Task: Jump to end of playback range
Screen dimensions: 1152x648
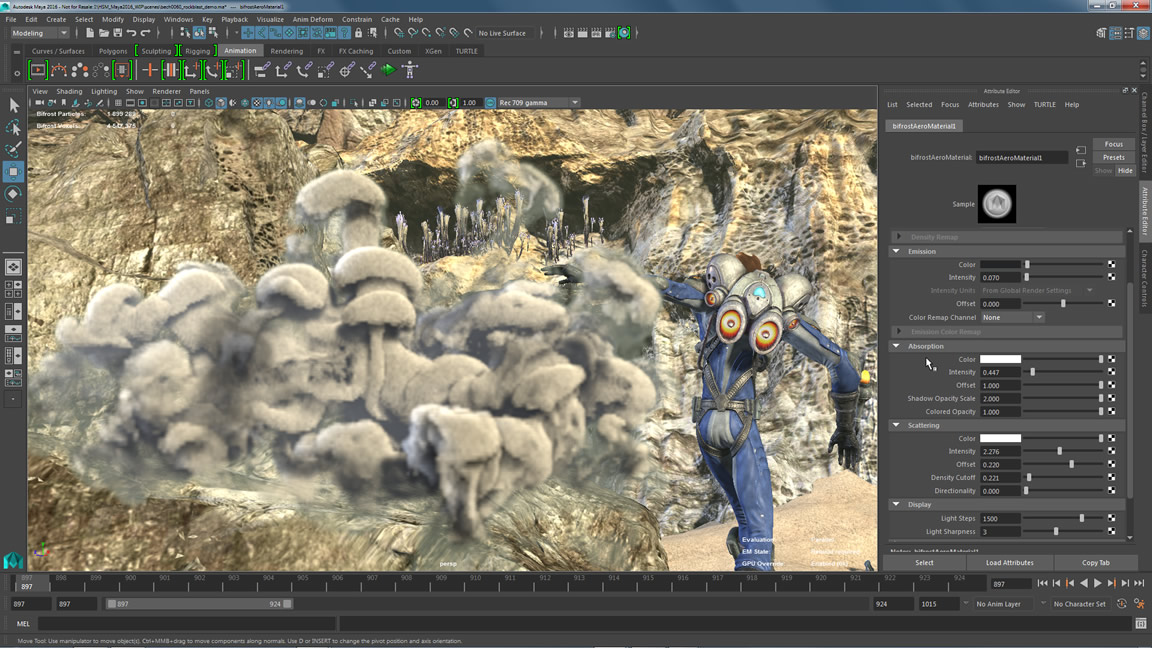Action: click(x=1140, y=583)
